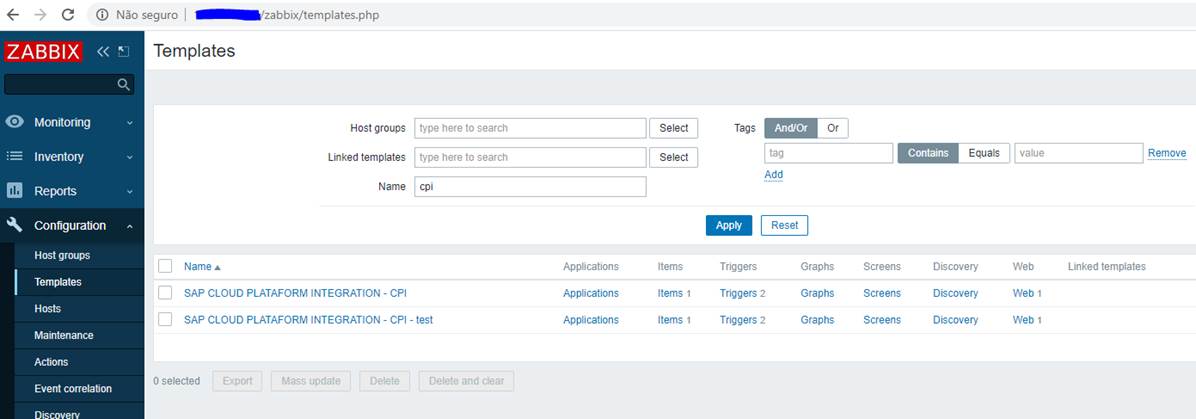Expand the Reports menu chevron
The width and height of the screenshot is (1196, 419).
(x=130, y=192)
